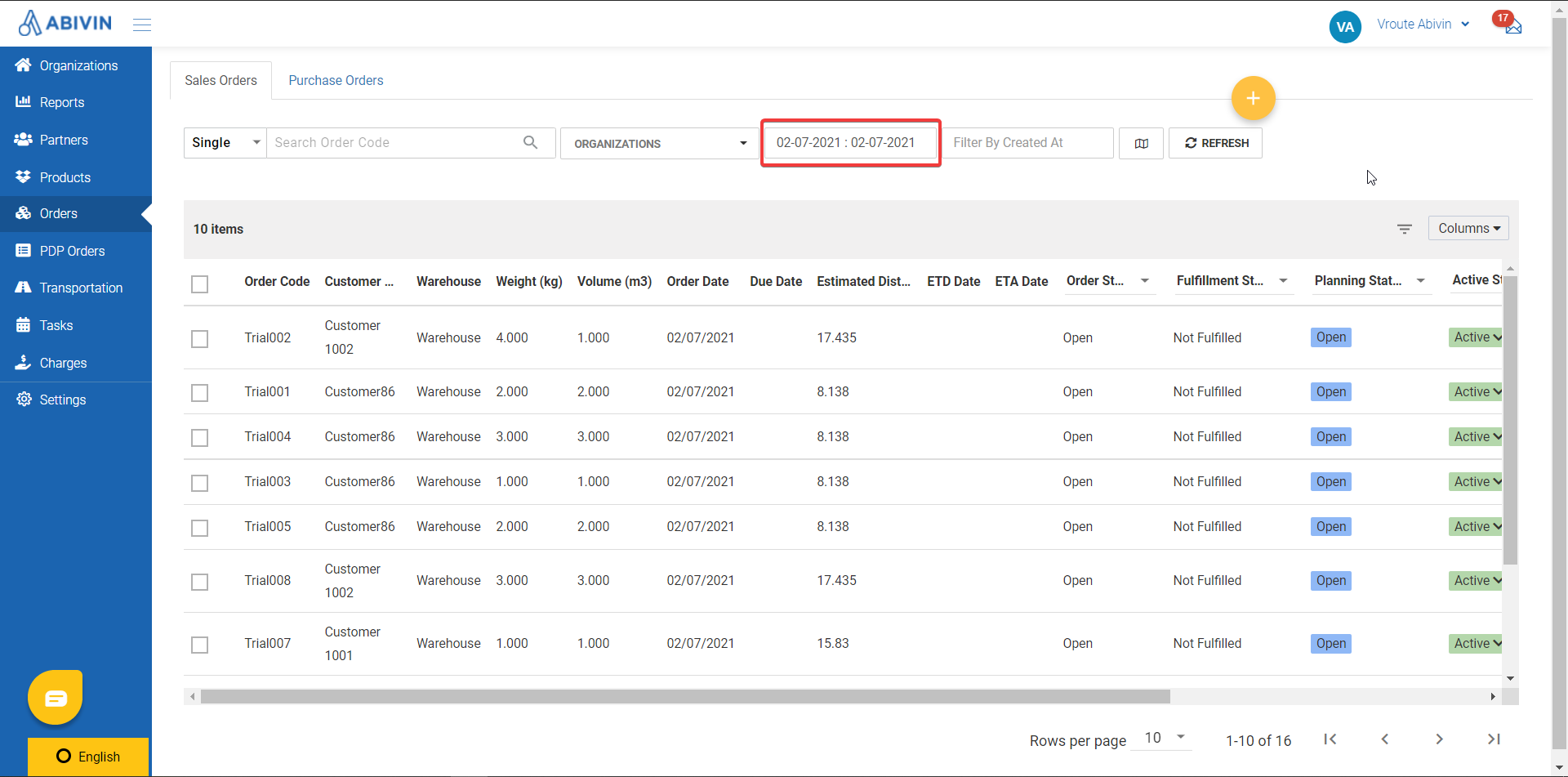1568x777 pixels.
Task: Open Order Status column filter dropdown
Action: (x=1145, y=280)
